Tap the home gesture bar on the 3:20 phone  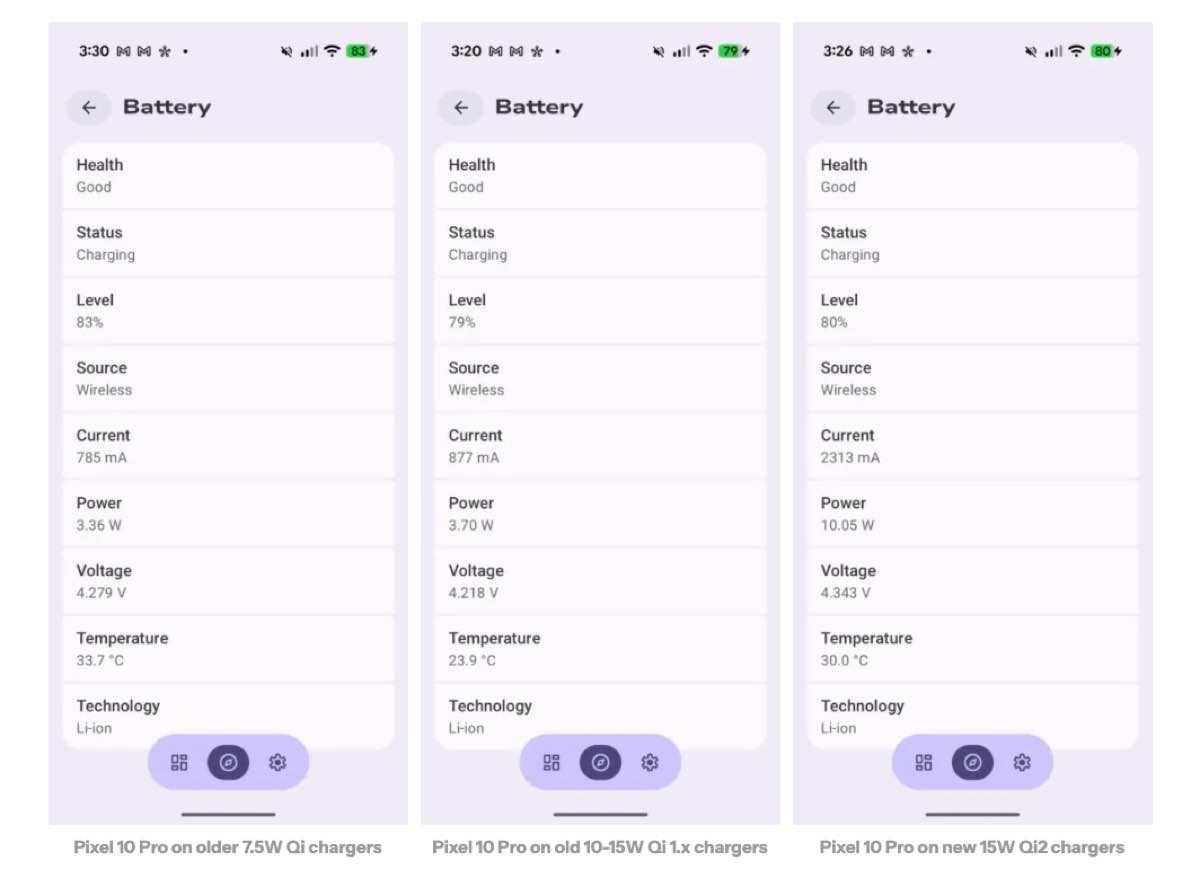600,814
